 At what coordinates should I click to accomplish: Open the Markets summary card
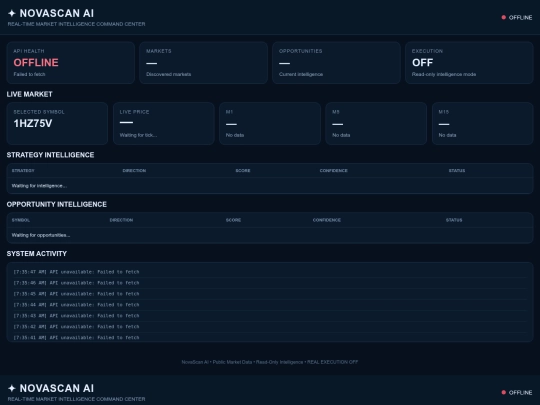tap(203, 62)
